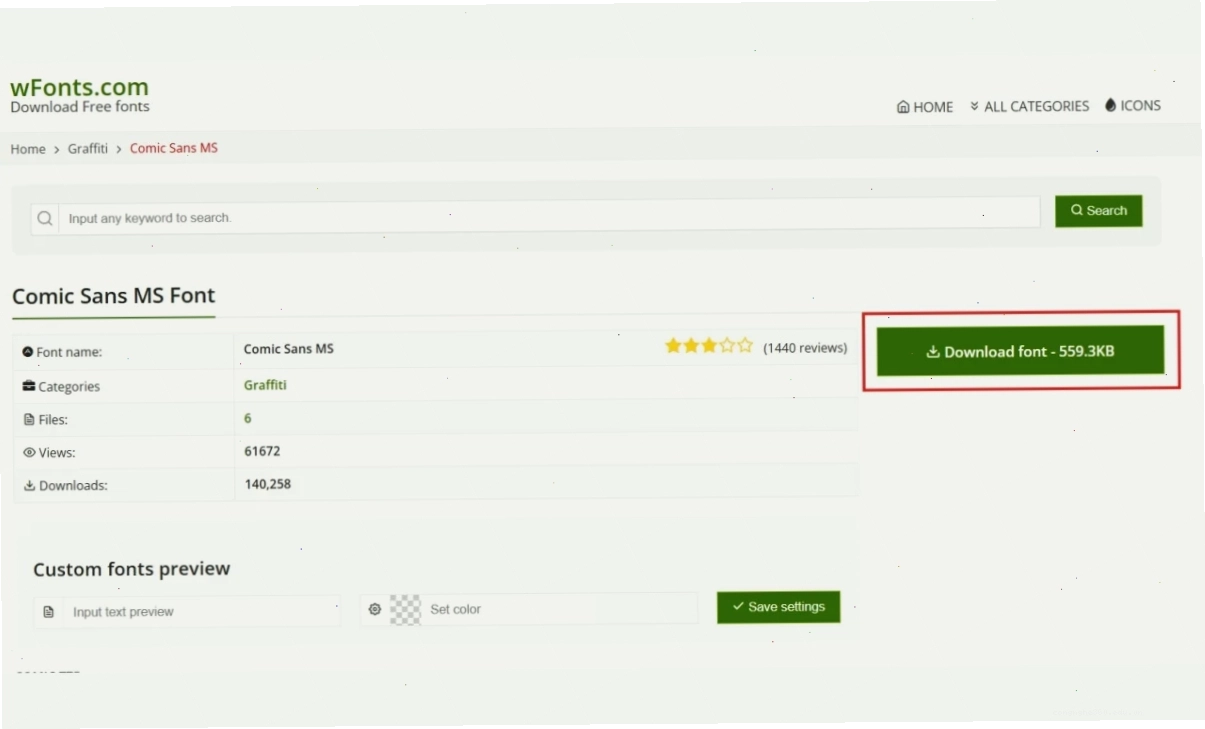This screenshot has height=729, width=1205.
Task: Click the Download font - 559.3KB button
Action: [x=1020, y=351]
